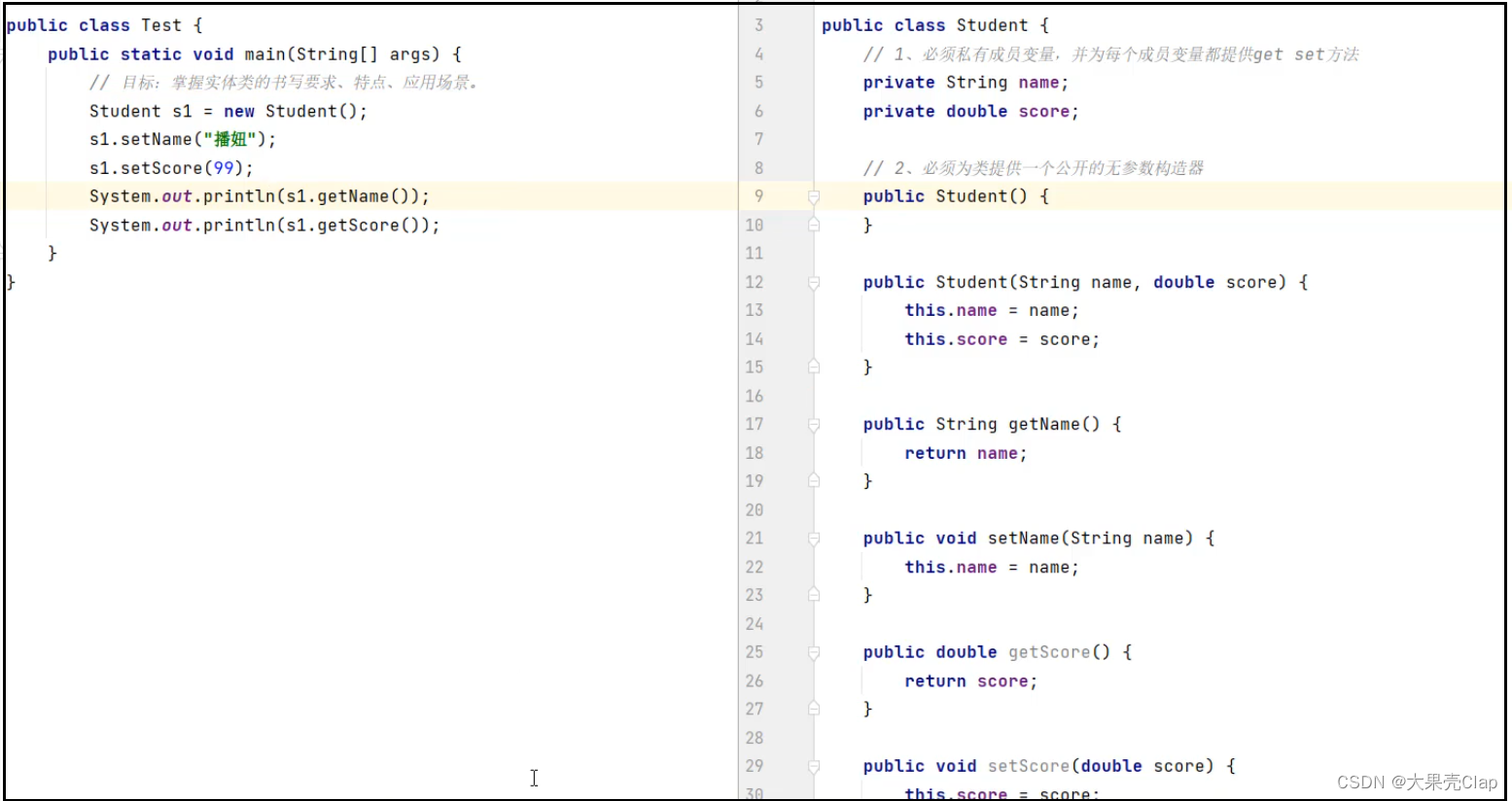
Task: Click the comment starting with '// 1、'
Action: (x=1111, y=54)
